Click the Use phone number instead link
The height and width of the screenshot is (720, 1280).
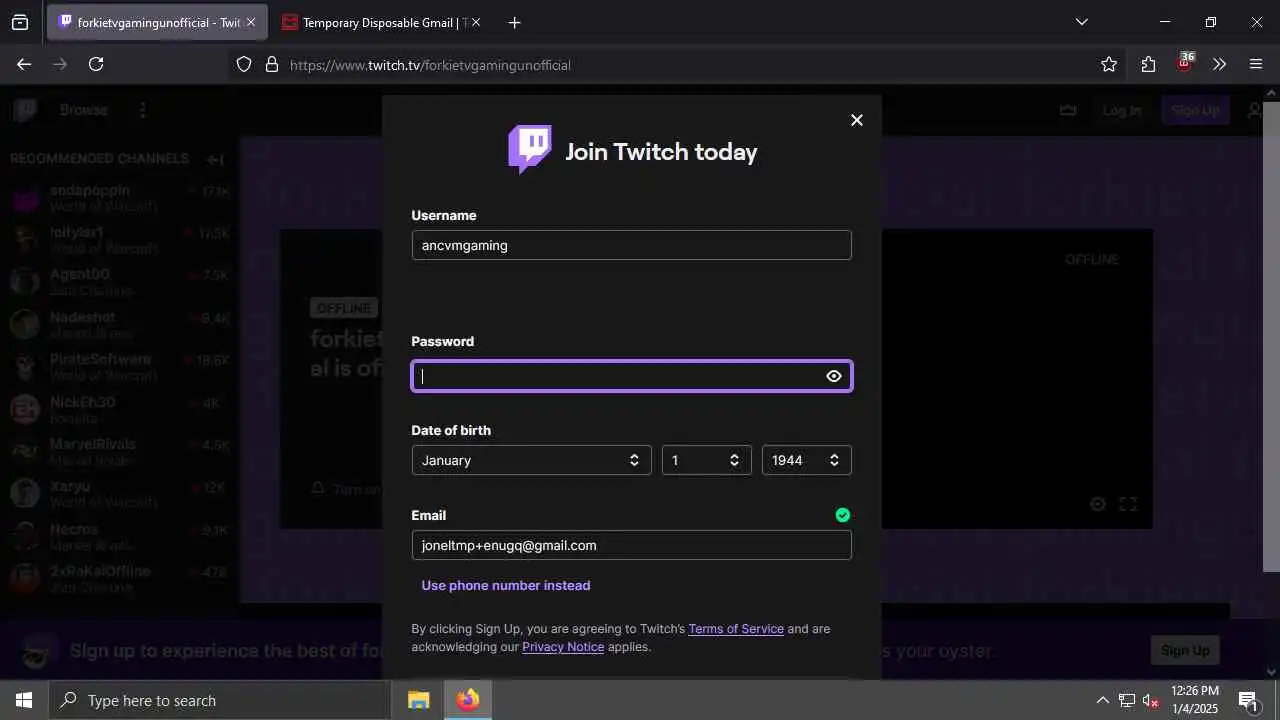pos(506,585)
